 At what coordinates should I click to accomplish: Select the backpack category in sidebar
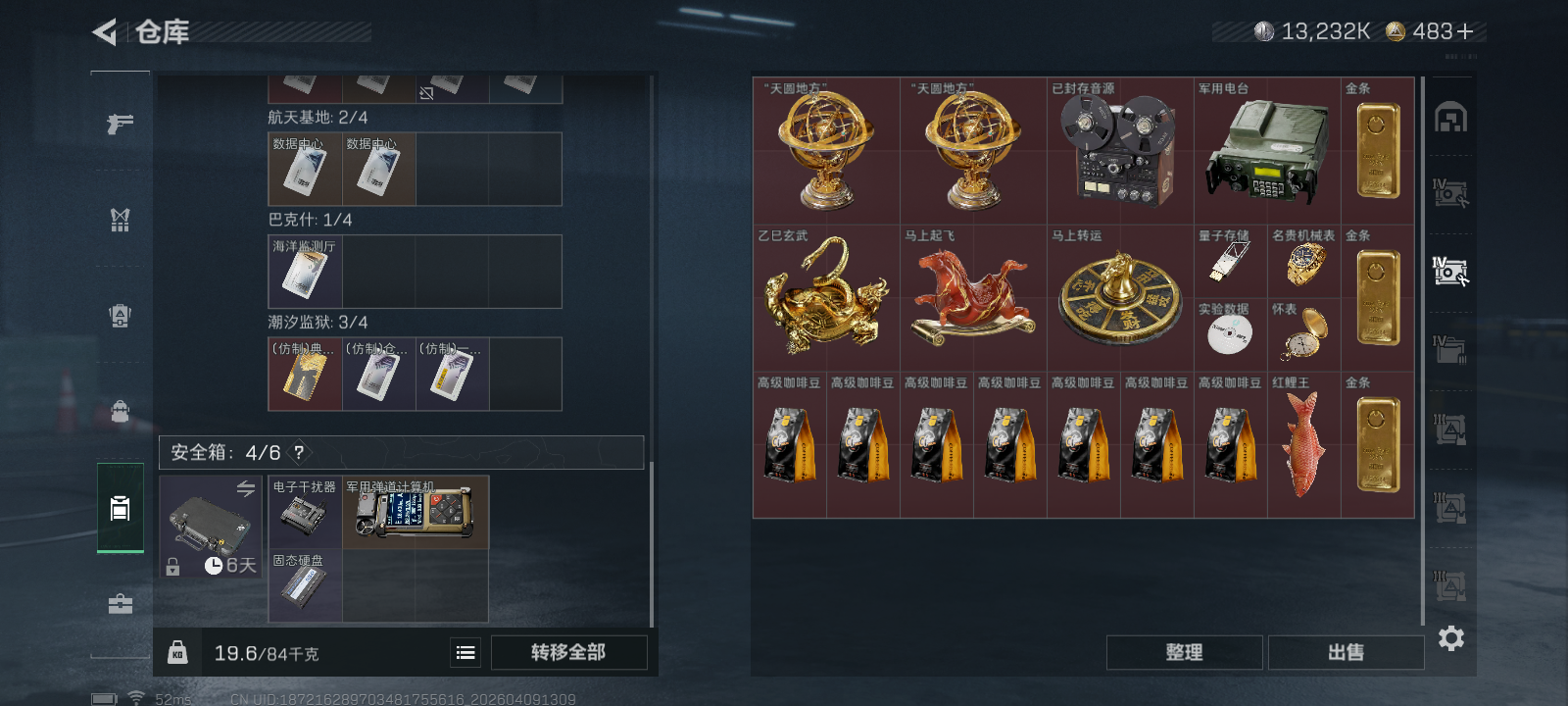coord(120,411)
